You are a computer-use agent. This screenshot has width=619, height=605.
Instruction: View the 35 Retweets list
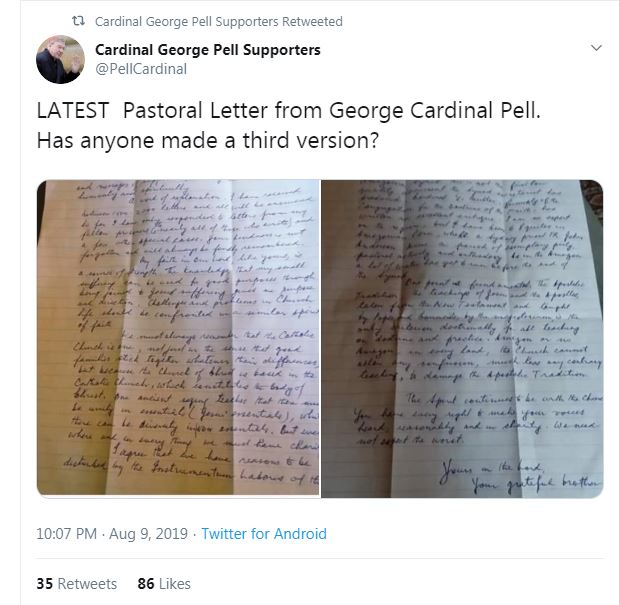(77, 584)
